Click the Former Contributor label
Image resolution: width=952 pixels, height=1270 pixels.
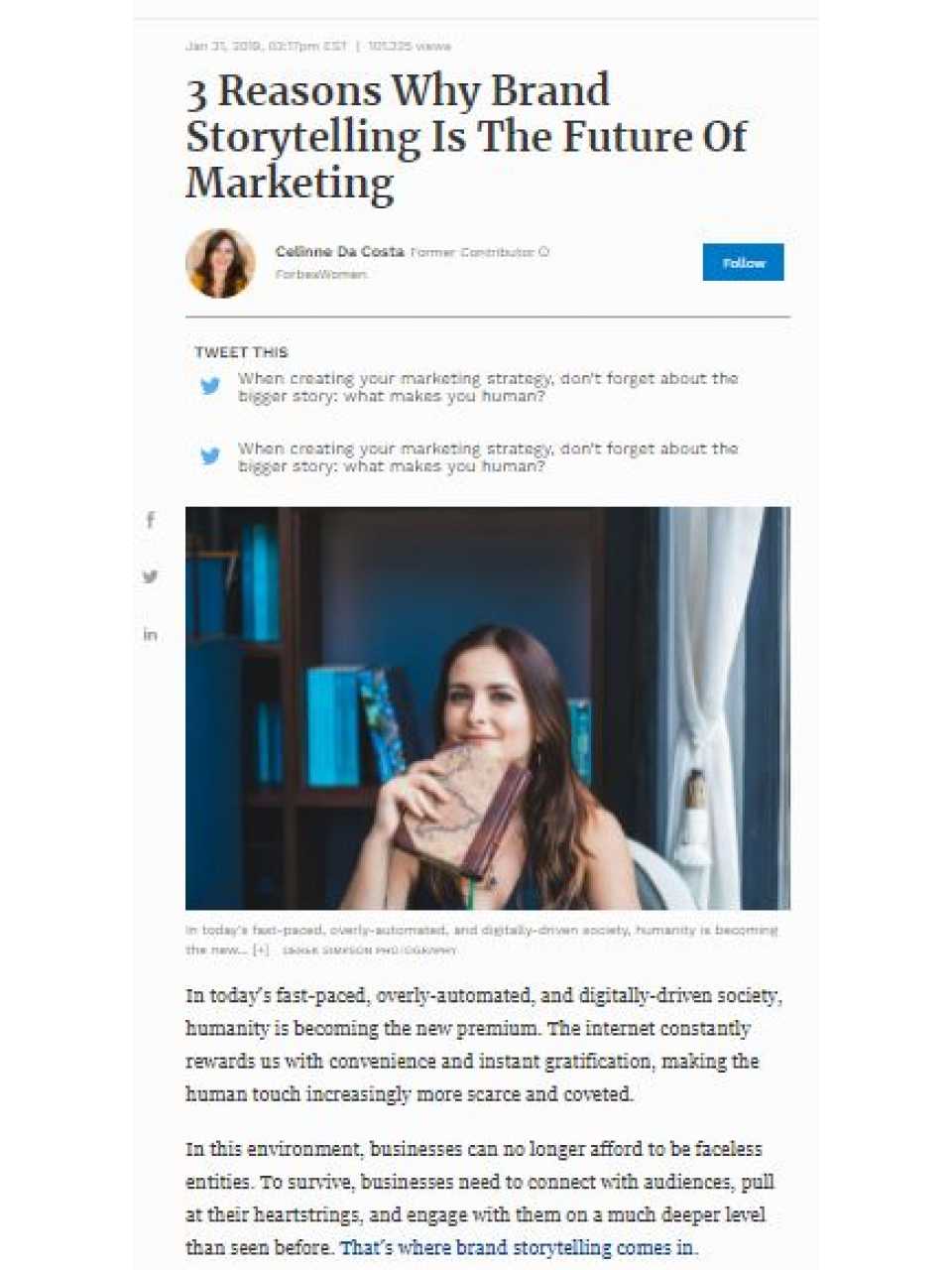tap(472, 252)
